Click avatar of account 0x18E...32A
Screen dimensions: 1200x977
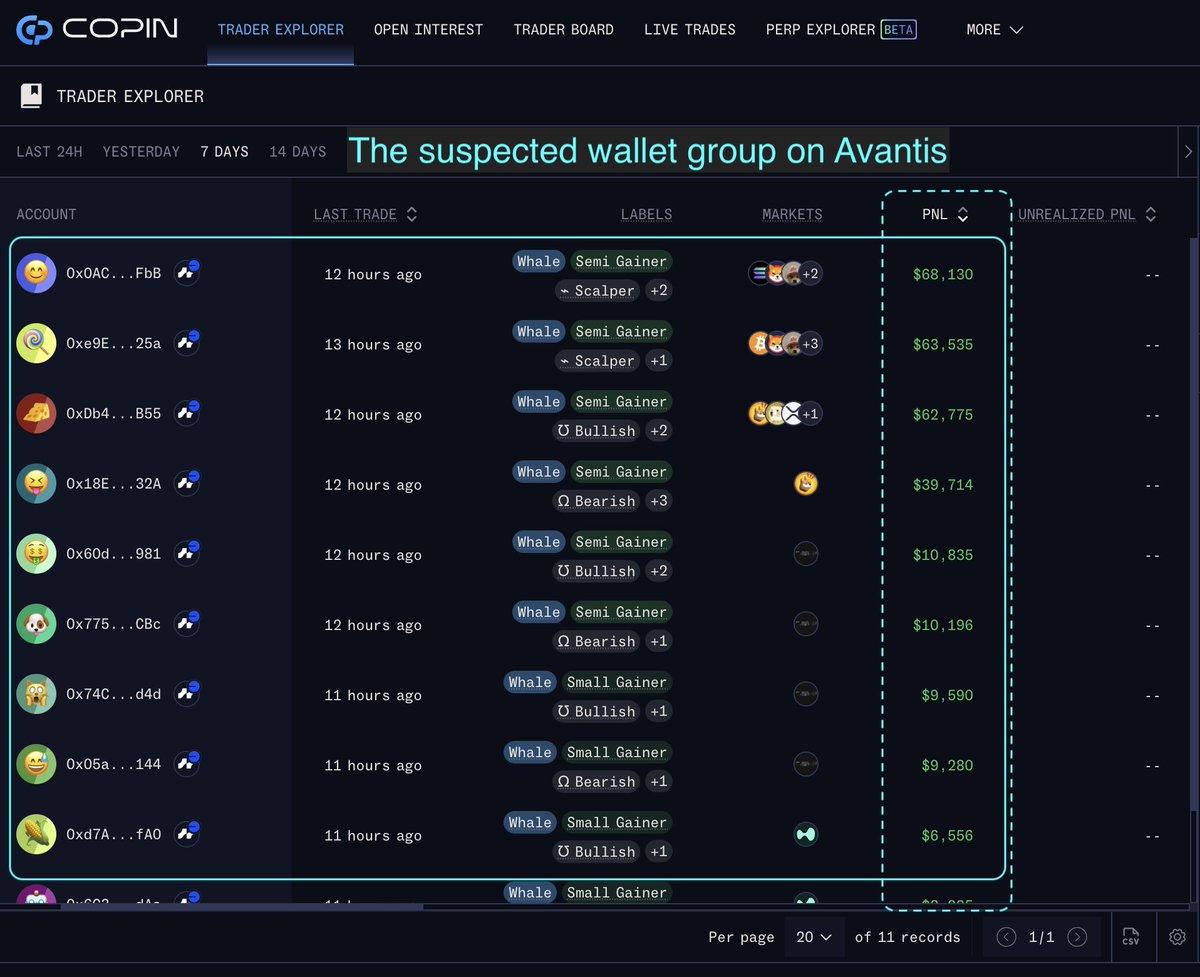pos(36,484)
